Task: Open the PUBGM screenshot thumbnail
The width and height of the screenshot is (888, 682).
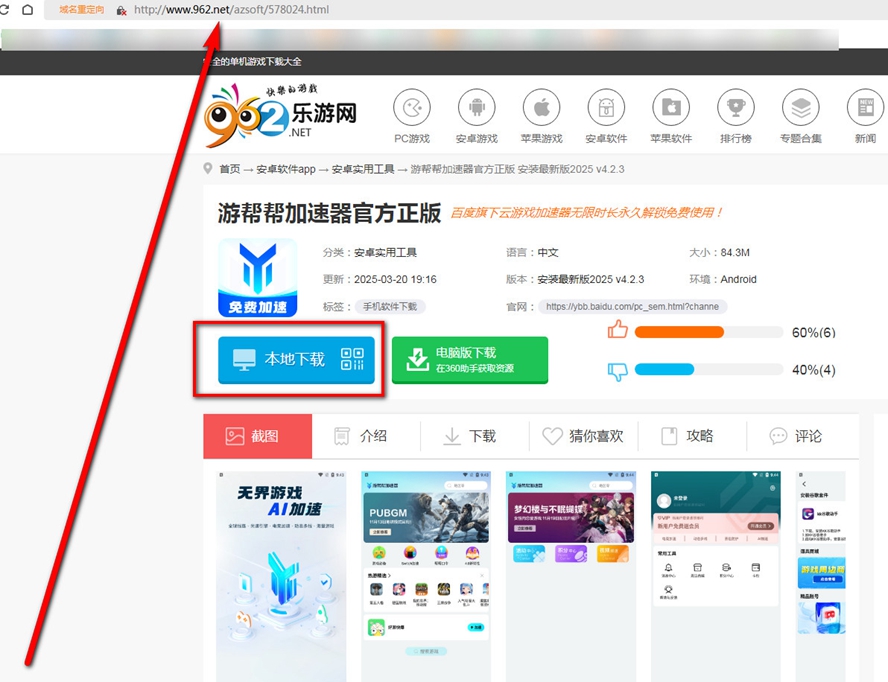Action: pyautogui.click(x=426, y=576)
